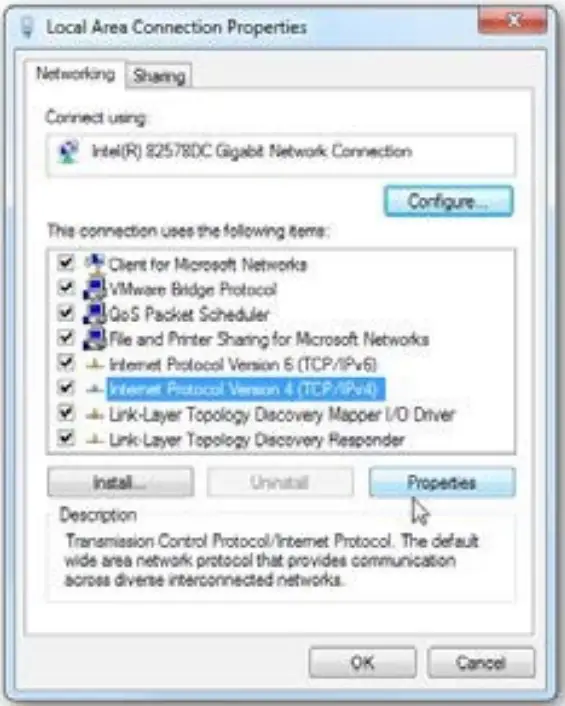Toggle the Internet Protocol Version 6 checkbox
Screen dimensions: 565x706
click(x=66, y=362)
